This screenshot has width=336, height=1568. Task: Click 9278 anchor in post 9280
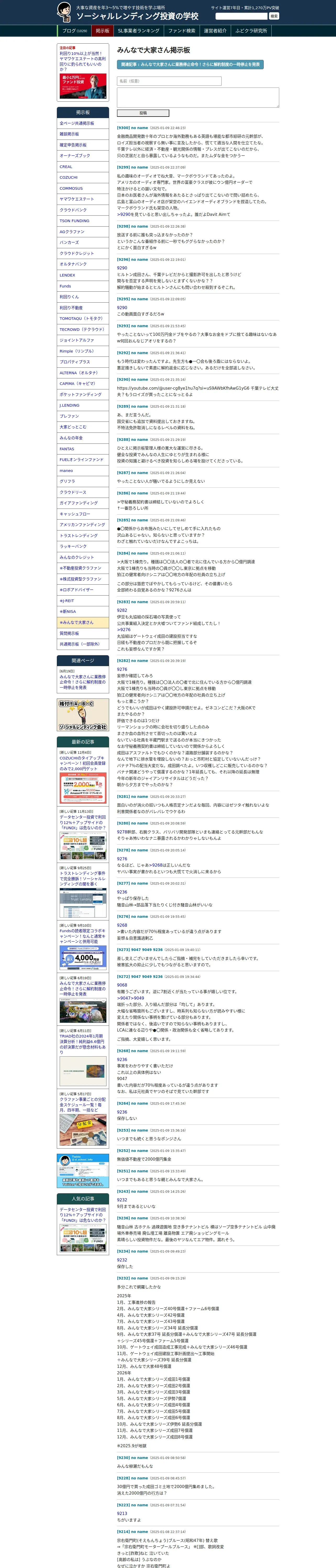[x=122, y=832]
